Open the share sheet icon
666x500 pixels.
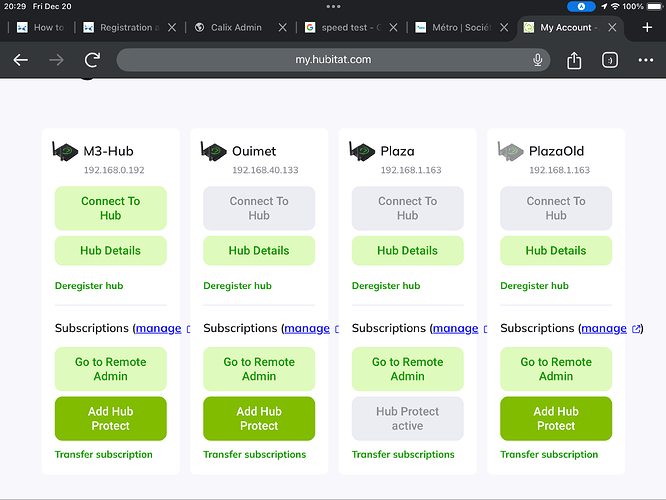574,60
